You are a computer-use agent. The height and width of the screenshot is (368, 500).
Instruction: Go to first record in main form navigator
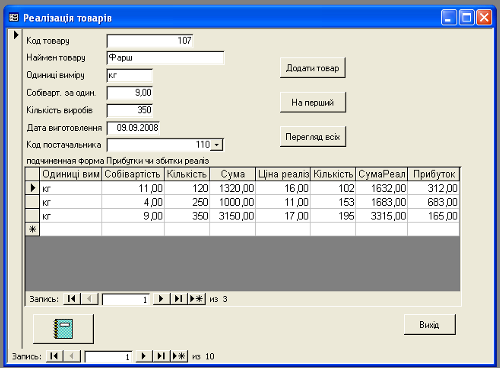pos(54,356)
